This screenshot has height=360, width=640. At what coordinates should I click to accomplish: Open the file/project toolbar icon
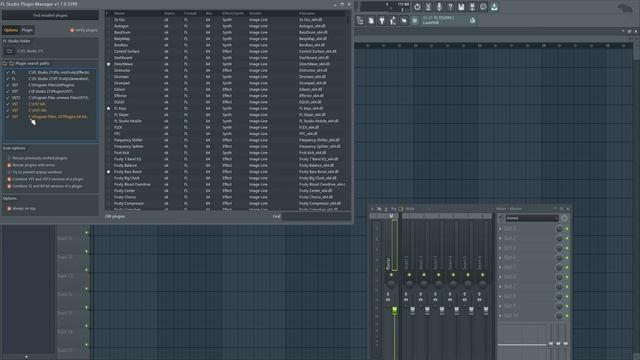click(371, 20)
